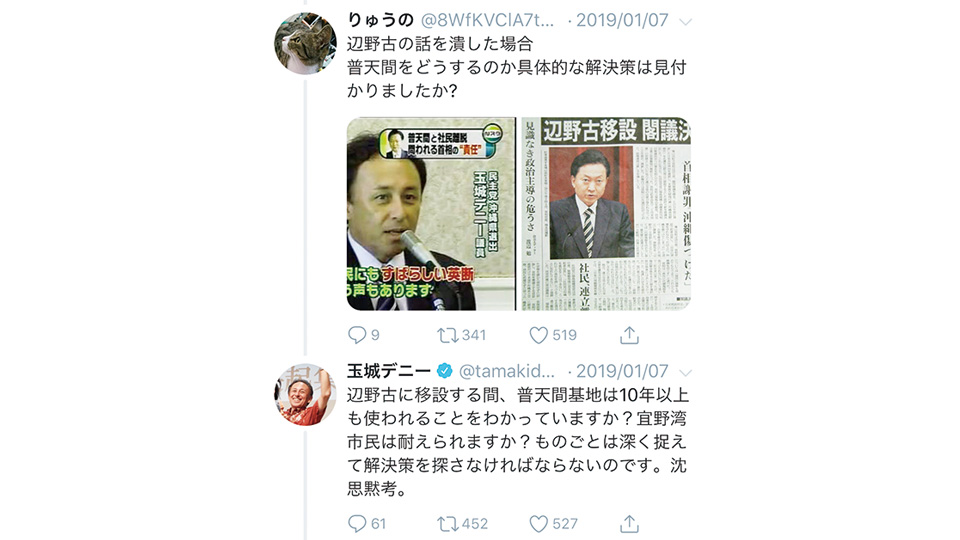Open the right newspaper clipping image
This screenshot has height=540, width=960.
point(606,214)
